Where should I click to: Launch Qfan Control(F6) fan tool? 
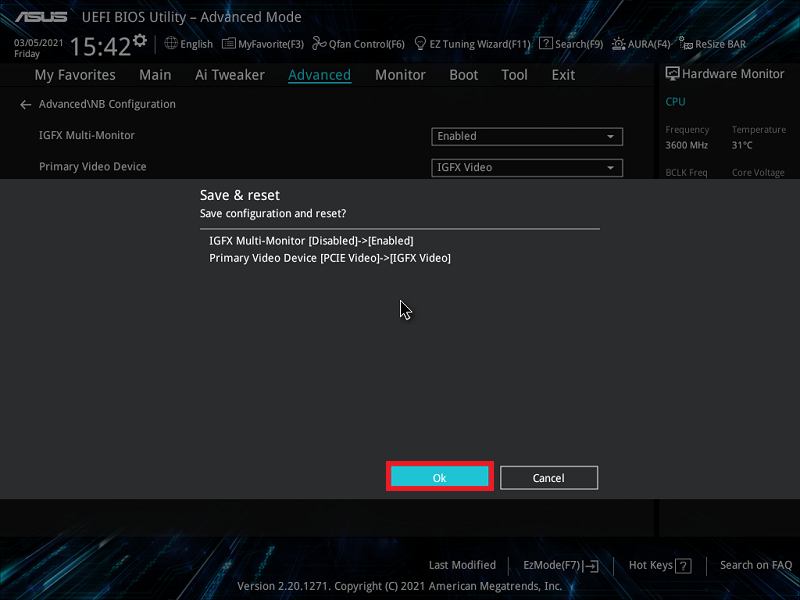[x=358, y=44]
